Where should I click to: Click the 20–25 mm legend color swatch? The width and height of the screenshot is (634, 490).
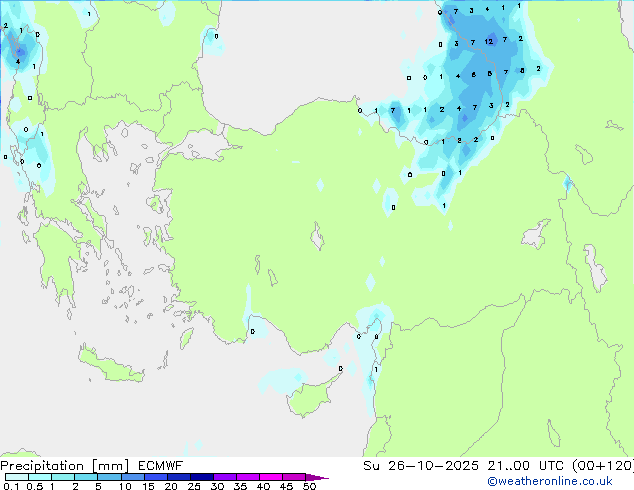[x=178, y=477]
